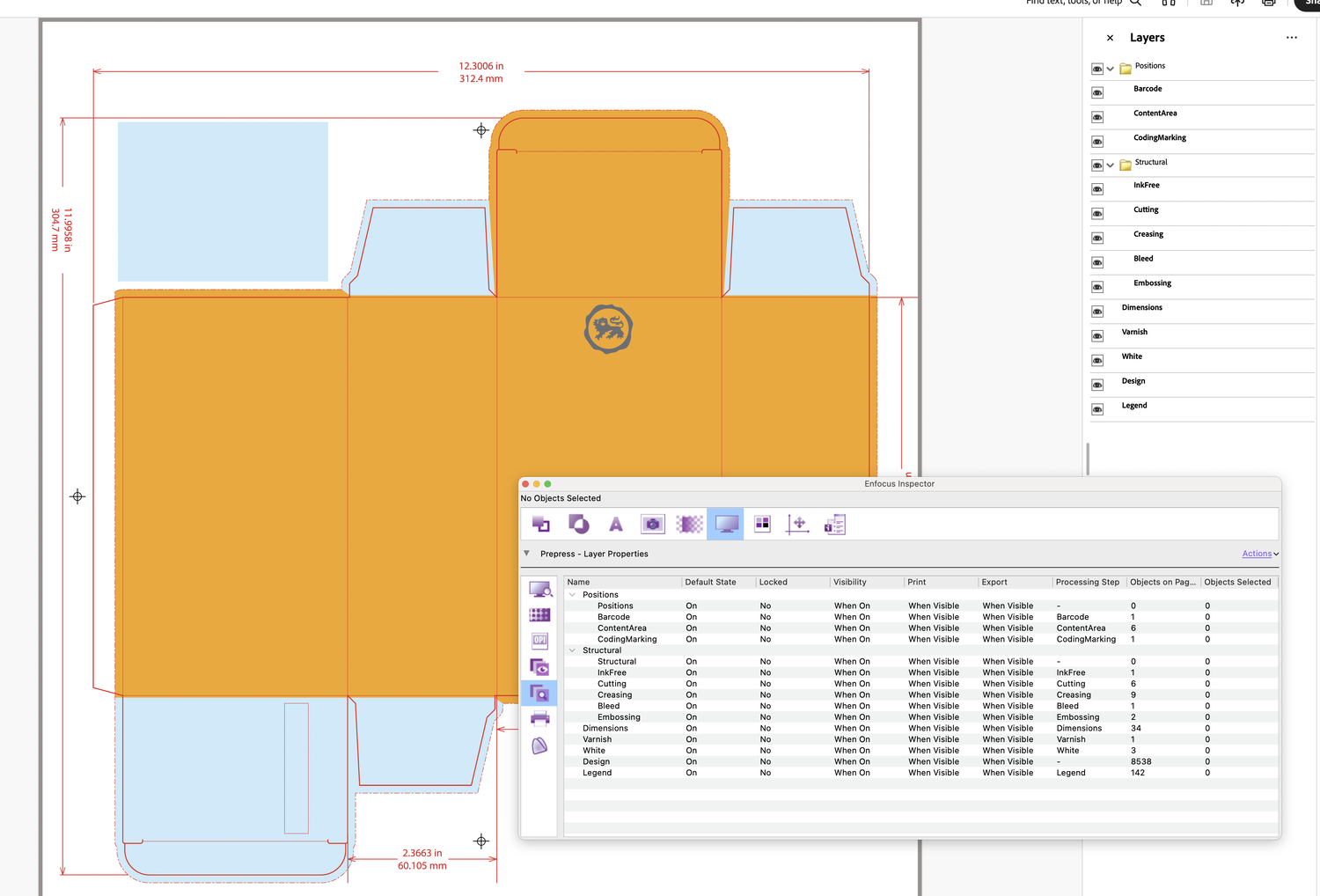The width and height of the screenshot is (1320, 896).
Task: Collapse the Prepress - Layer Properties section
Action: pos(526,554)
